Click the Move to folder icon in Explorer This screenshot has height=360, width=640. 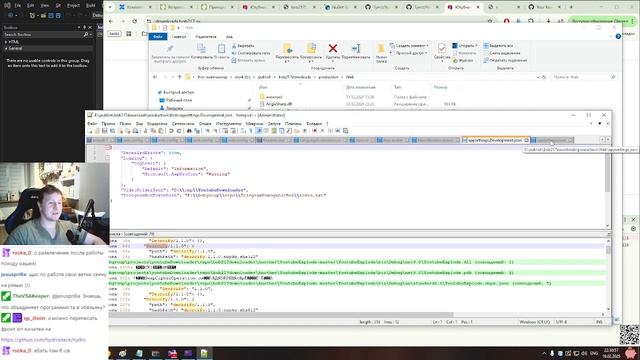(287, 49)
